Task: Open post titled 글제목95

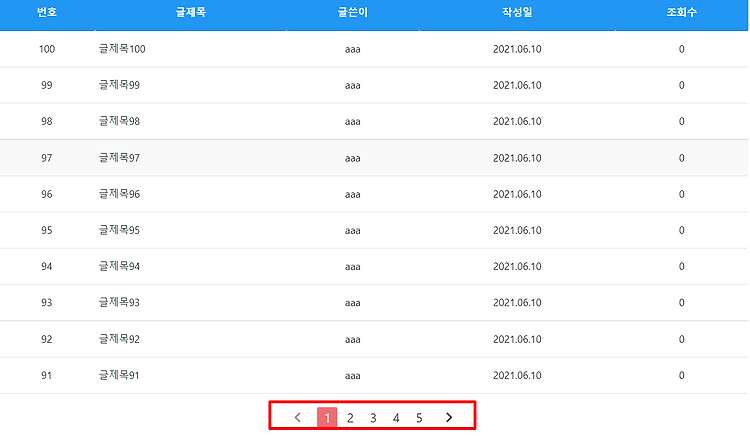Action: tap(119, 230)
